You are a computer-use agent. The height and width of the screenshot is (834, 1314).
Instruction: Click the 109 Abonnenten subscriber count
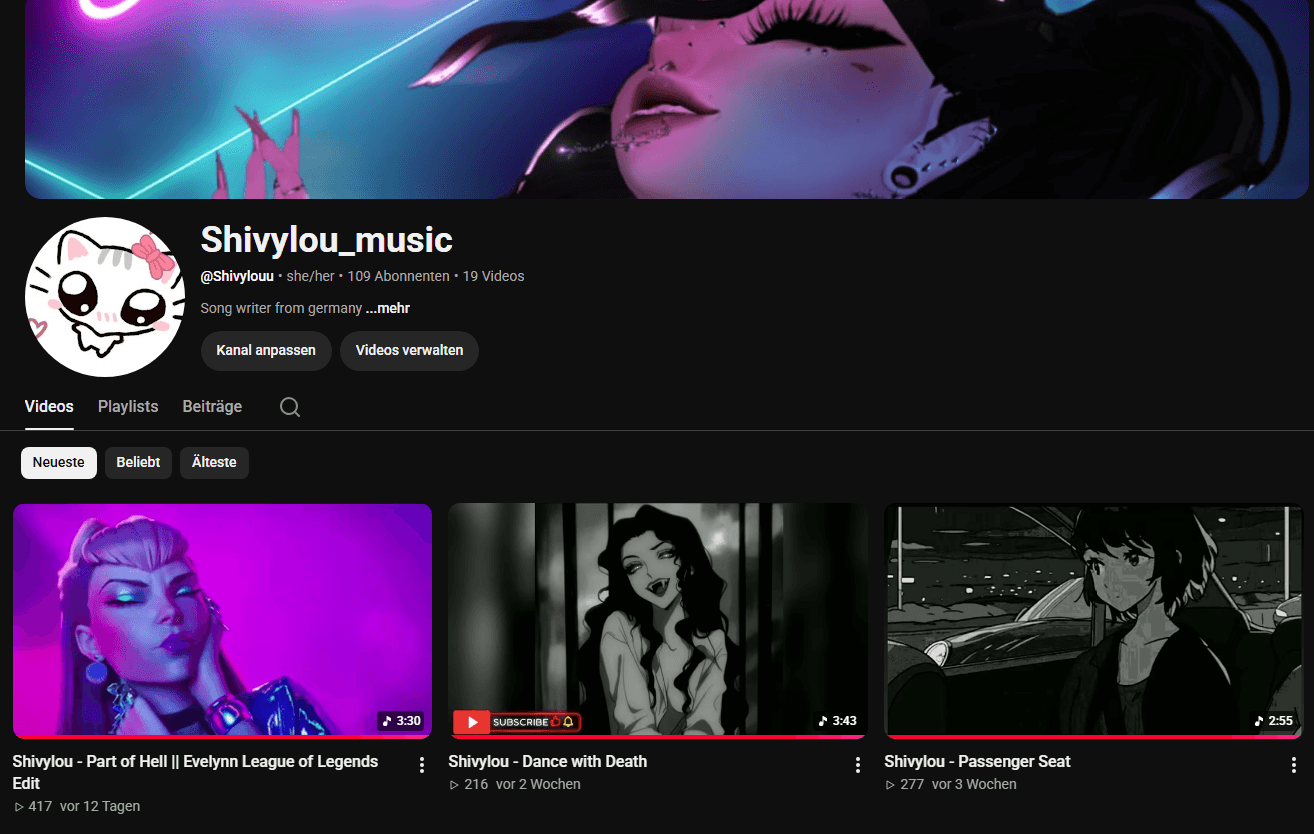[398, 276]
